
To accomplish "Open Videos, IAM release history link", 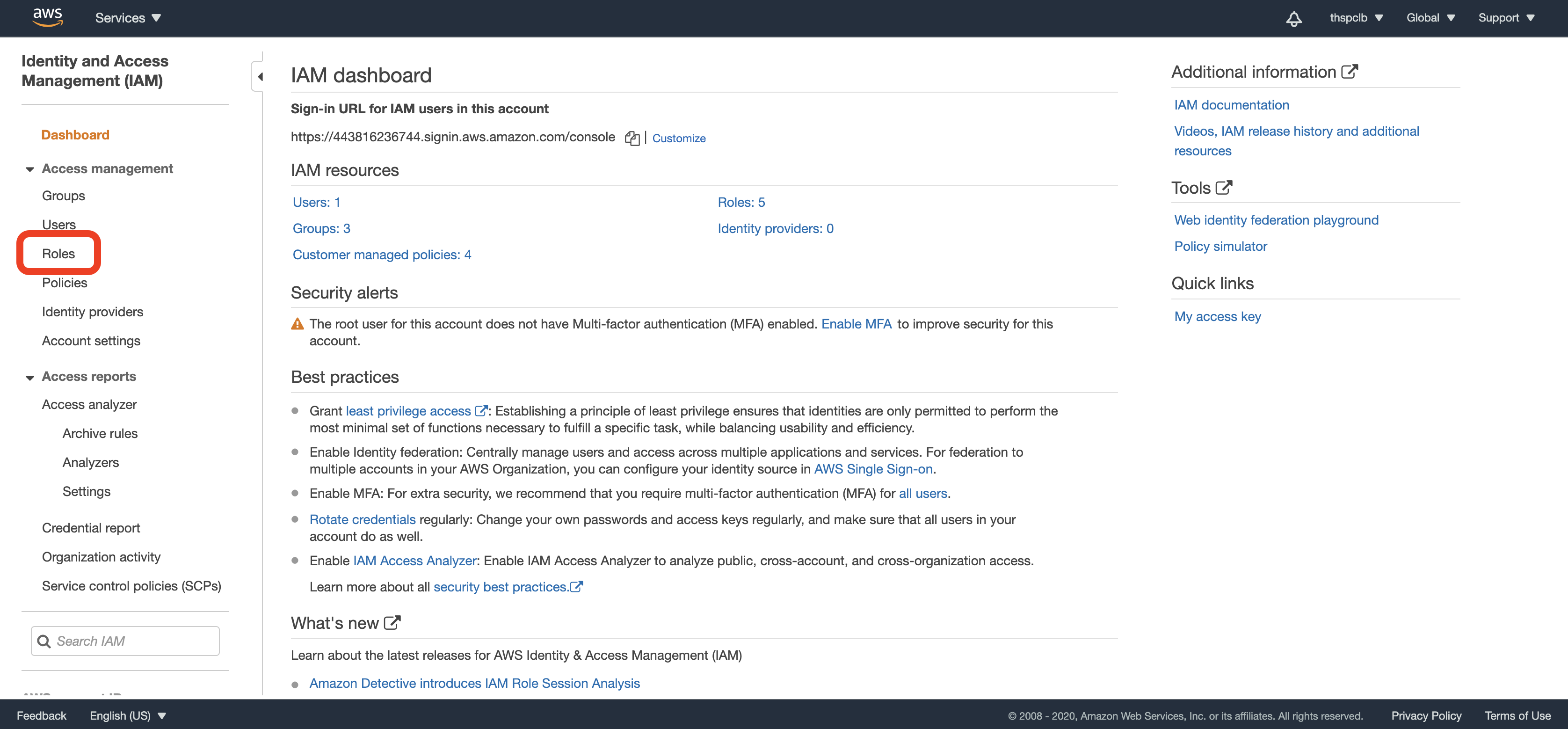I will pos(1297,141).
